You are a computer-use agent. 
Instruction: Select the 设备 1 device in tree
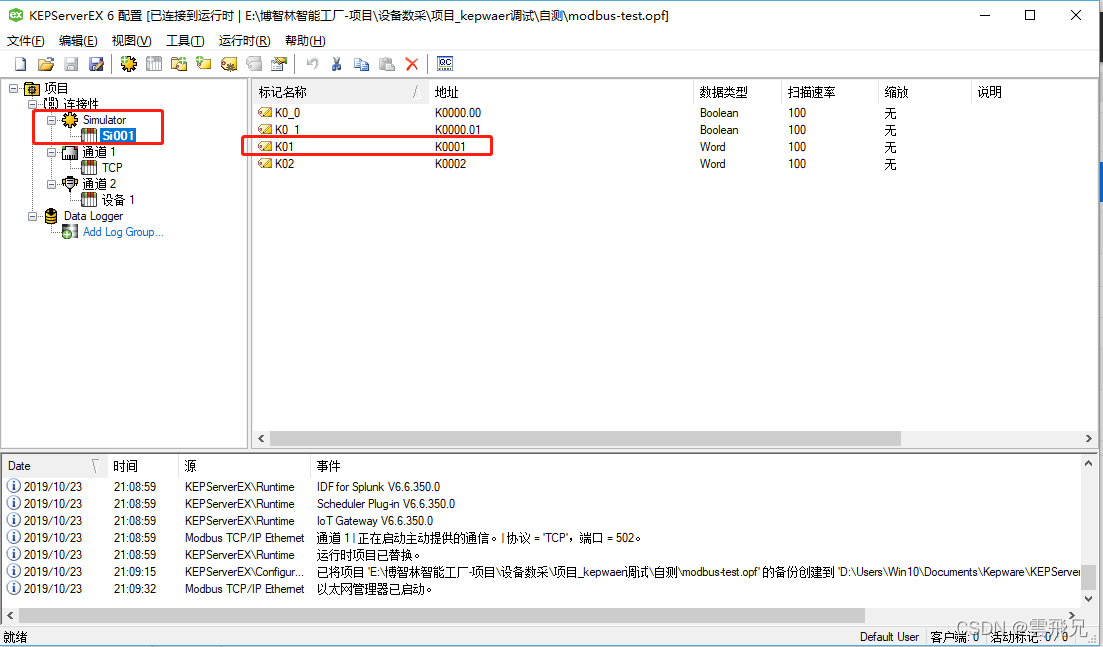(x=117, y=200)
